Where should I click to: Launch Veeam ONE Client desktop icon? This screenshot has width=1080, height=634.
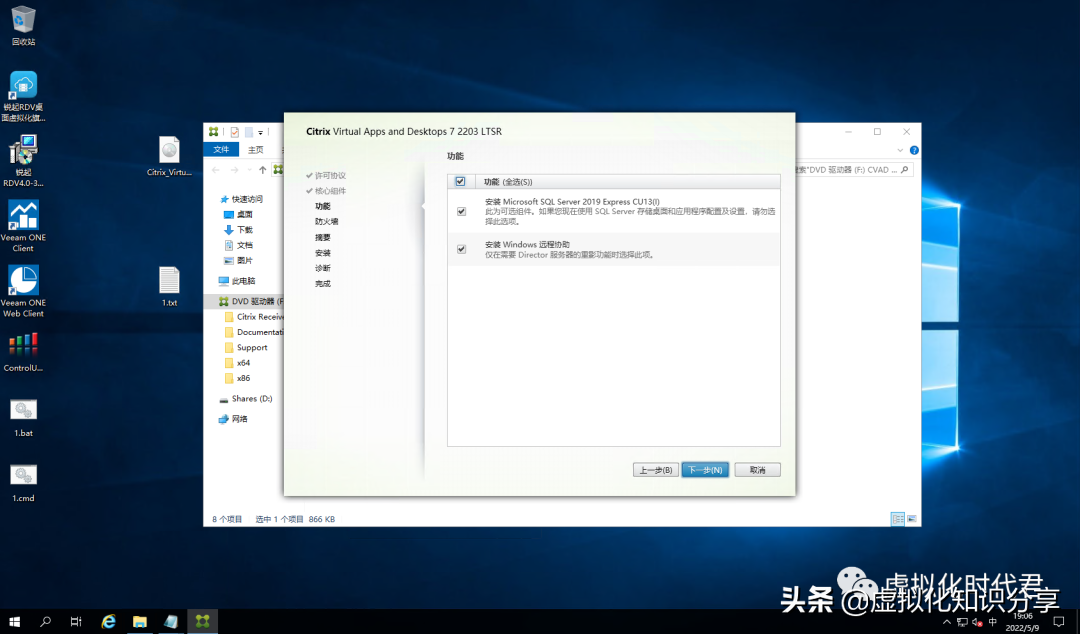click(23, 226)
